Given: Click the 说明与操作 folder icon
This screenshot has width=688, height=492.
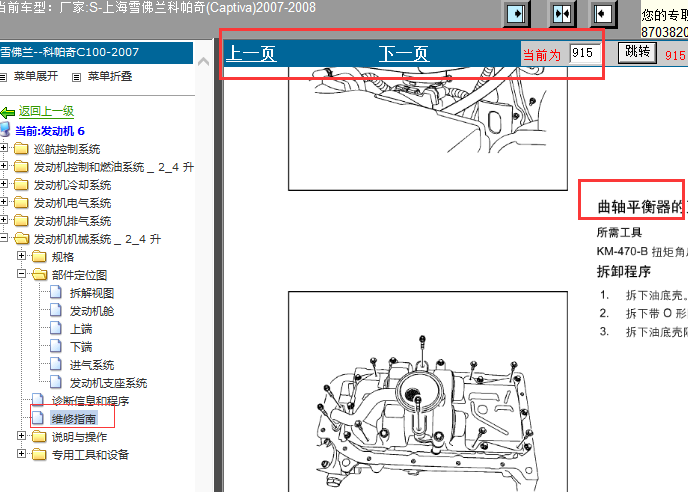Looking at the screenshot, I should pyautogui.click(x=39, y=436).
